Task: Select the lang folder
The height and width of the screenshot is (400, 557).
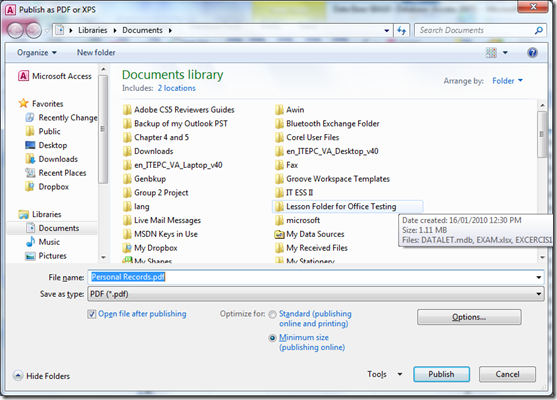Action: (136, 207)
